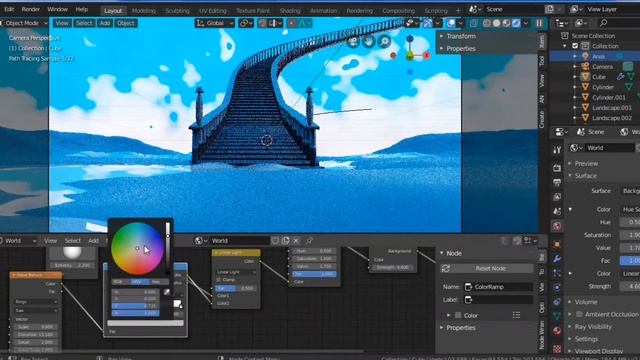Select the Area light in outliner

click(598, 56)
